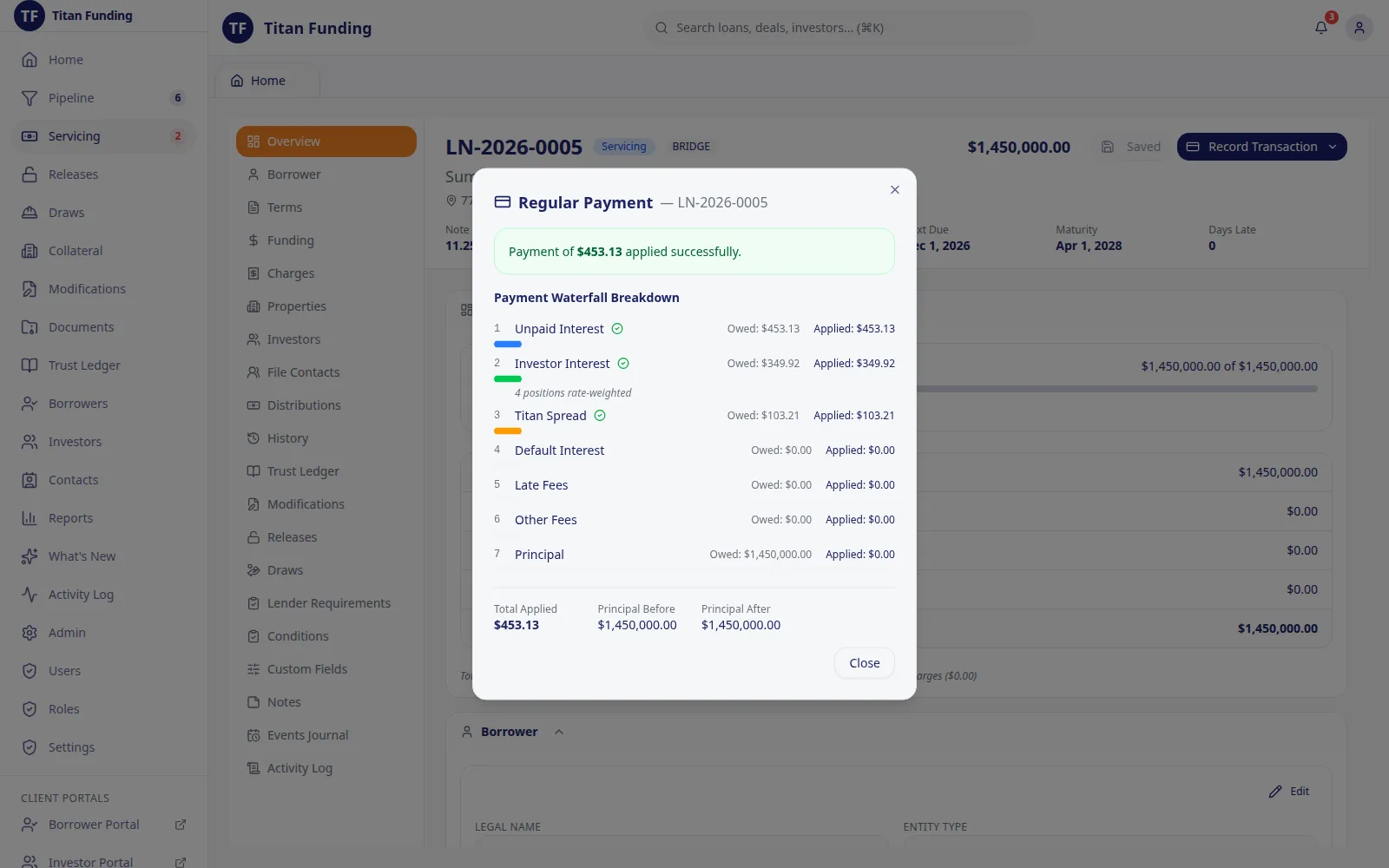Image resolution: width=1389 pixels, height=868 pixels.
Task: Close the Regular Payment dialog with X
Action: pyautogui.click(x=895, y=190)
